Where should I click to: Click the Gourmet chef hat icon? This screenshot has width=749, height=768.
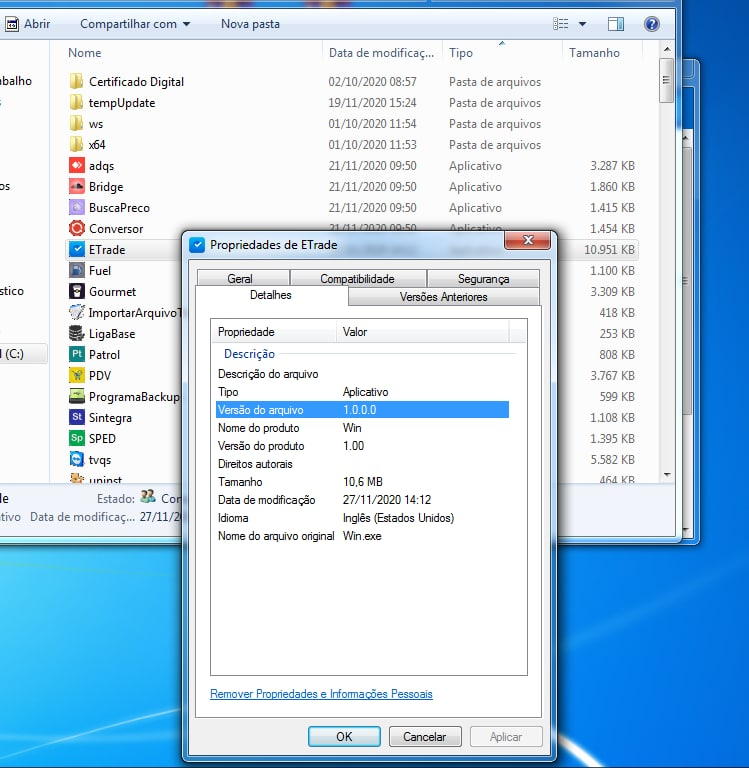pyautogui.click(x=76, y=292)
